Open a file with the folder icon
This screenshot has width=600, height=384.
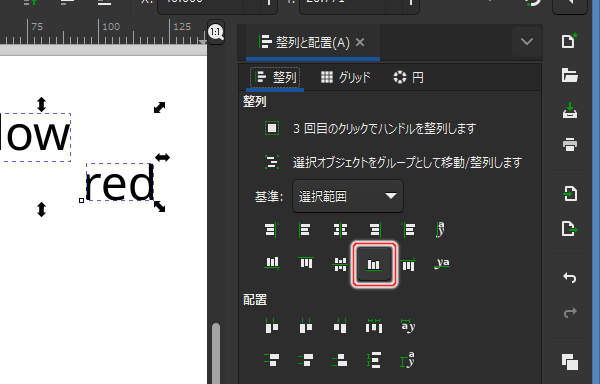coord(569,75)
